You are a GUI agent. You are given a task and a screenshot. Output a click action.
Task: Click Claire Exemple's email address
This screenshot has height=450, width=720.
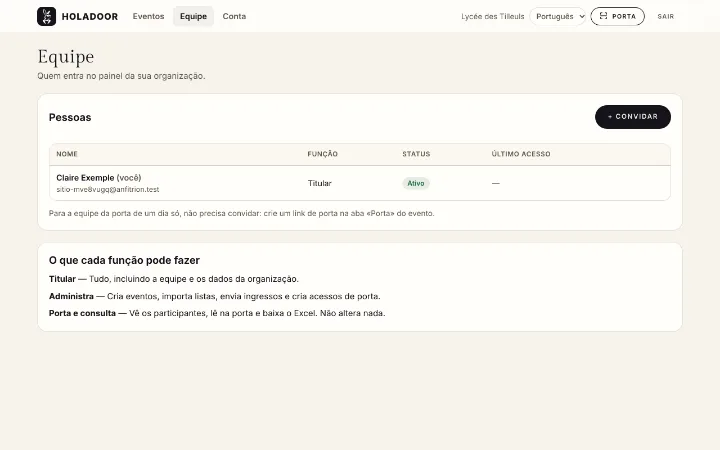click(x=108, y=189)
